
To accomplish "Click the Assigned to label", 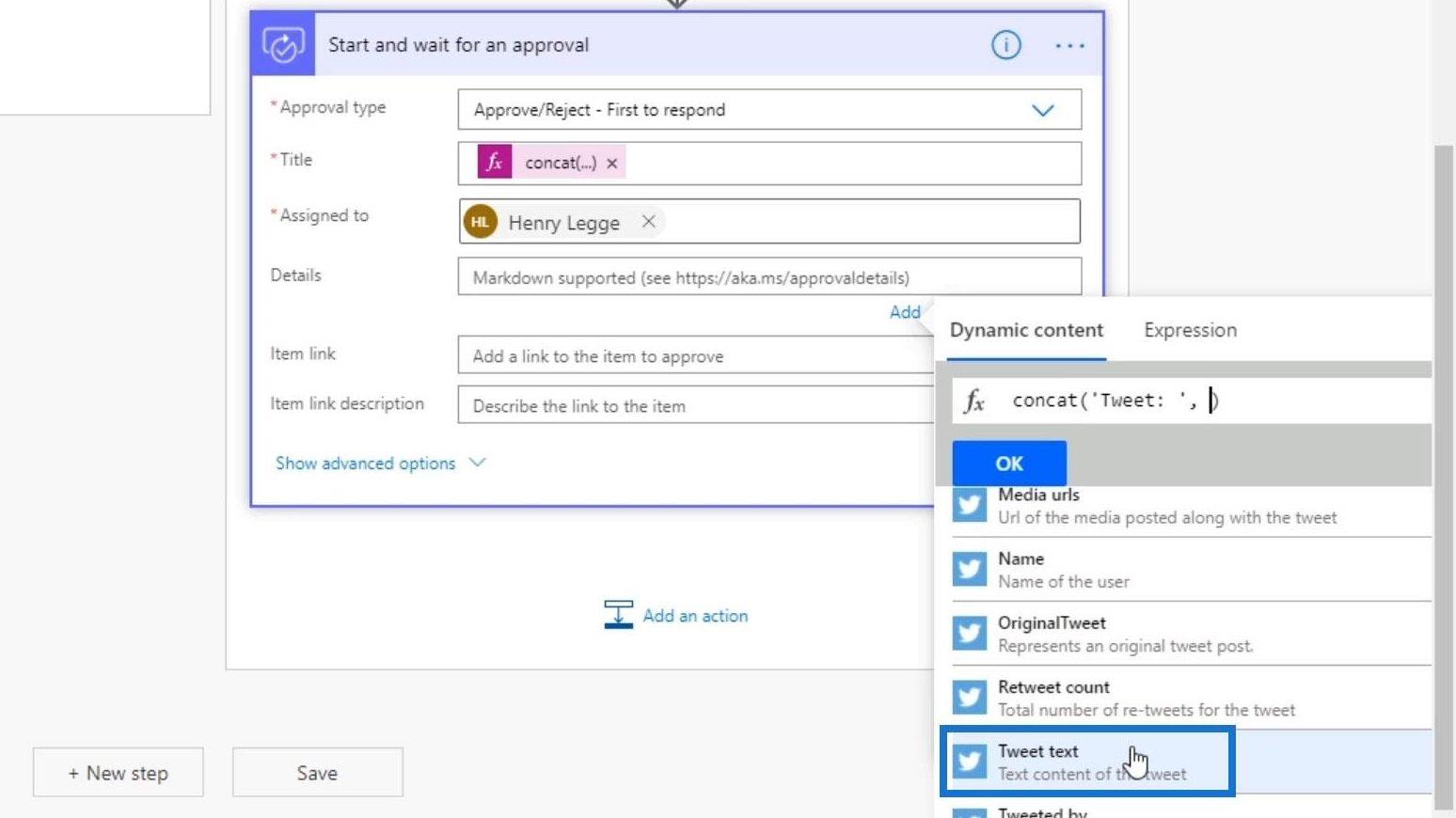I will pyautogui.click(x=324, y=215).
